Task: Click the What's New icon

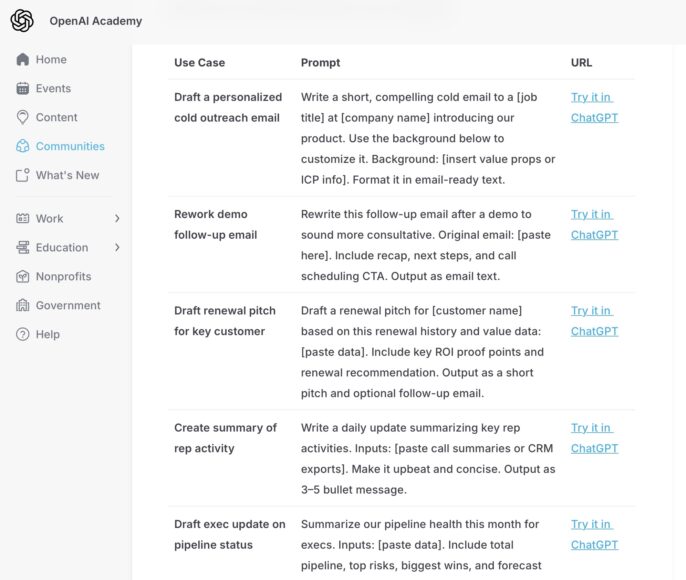Action: pos(23,175)
